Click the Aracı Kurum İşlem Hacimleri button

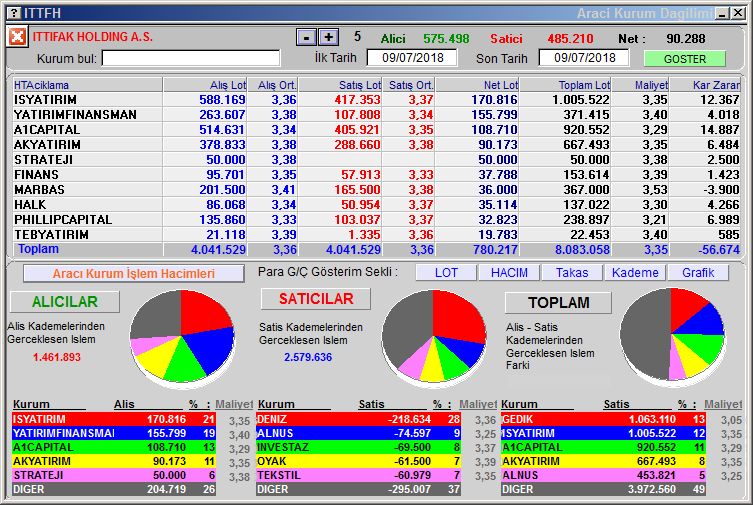click(x=133, y=273)
